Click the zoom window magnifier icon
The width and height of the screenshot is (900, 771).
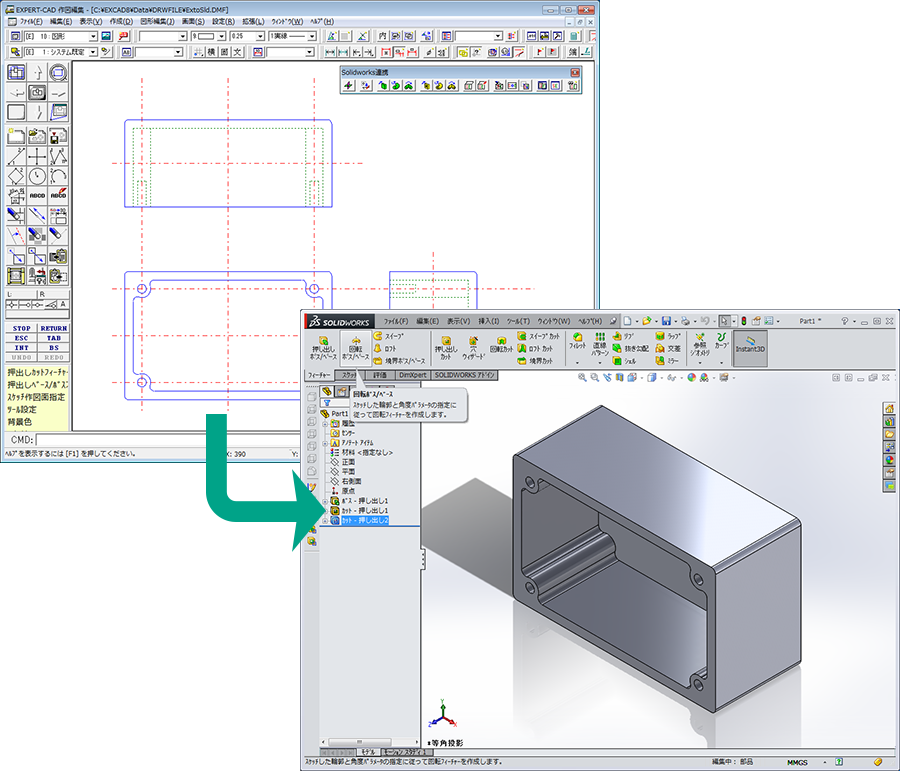tap(58, 73)
